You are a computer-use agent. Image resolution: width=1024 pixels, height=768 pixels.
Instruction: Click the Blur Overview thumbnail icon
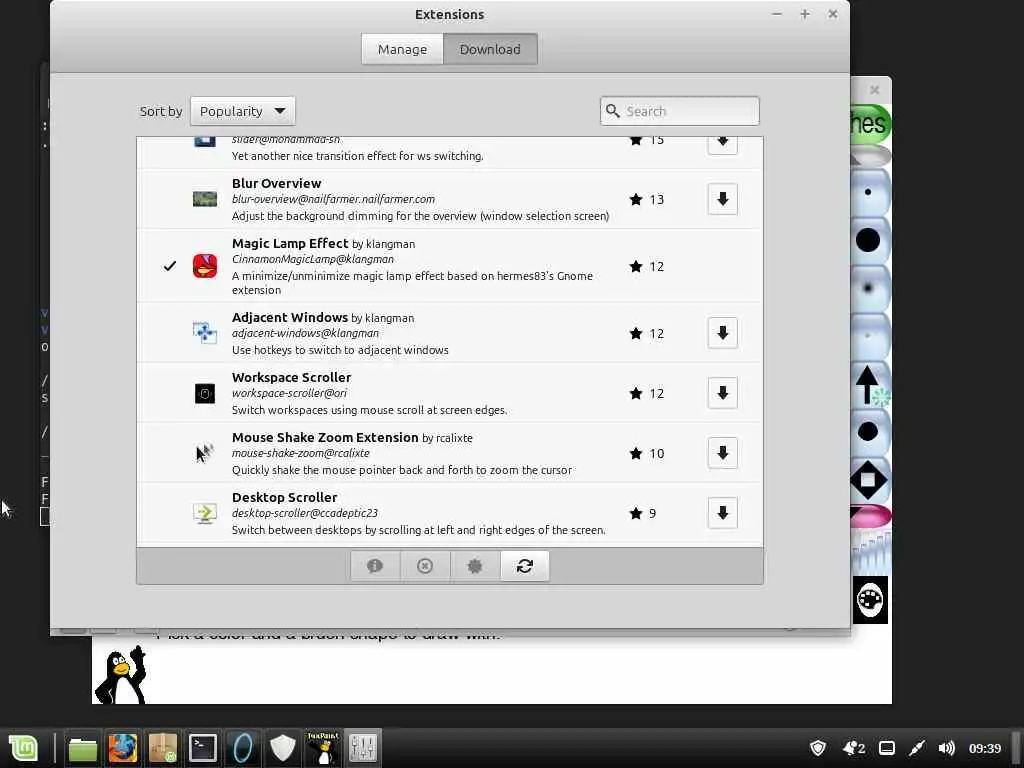coord(205,199)
